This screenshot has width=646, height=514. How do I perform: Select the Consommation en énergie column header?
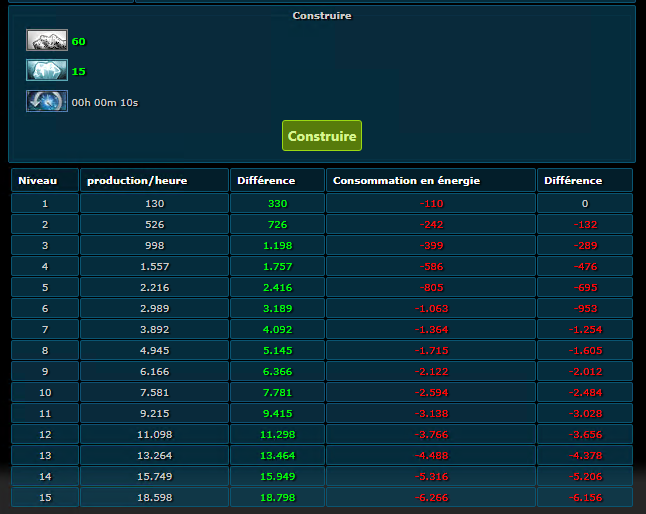click(407, 181)
